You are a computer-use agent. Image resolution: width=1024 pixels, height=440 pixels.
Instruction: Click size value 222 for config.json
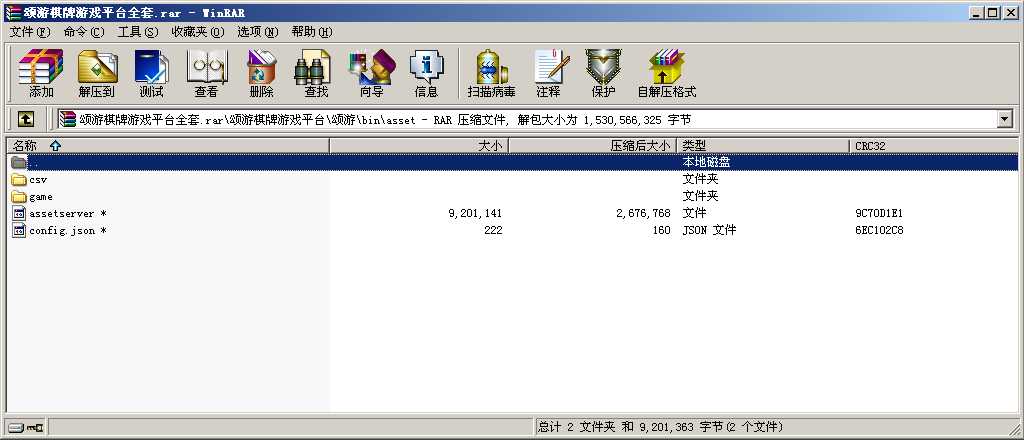click(493, 230)
